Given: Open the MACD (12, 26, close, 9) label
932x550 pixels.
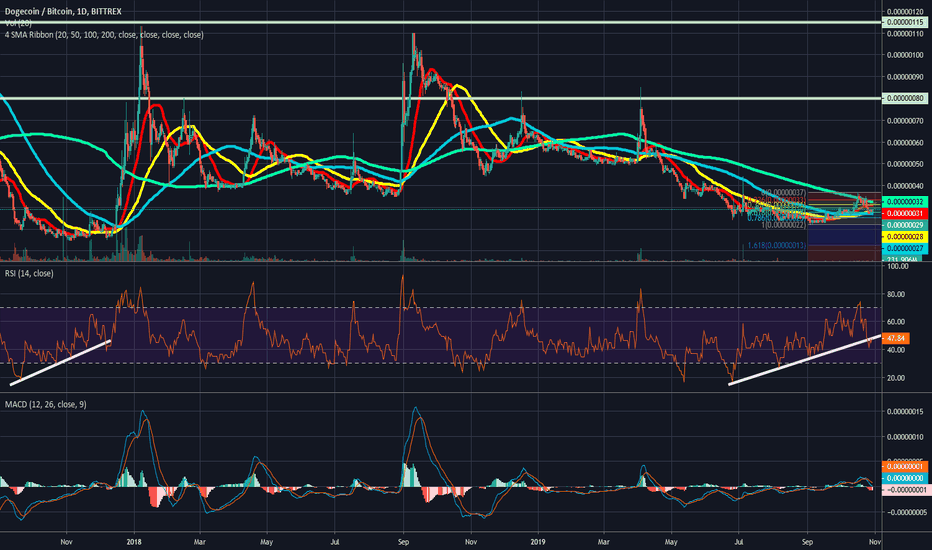Looking at the screenshot, I should pos(46,404).
